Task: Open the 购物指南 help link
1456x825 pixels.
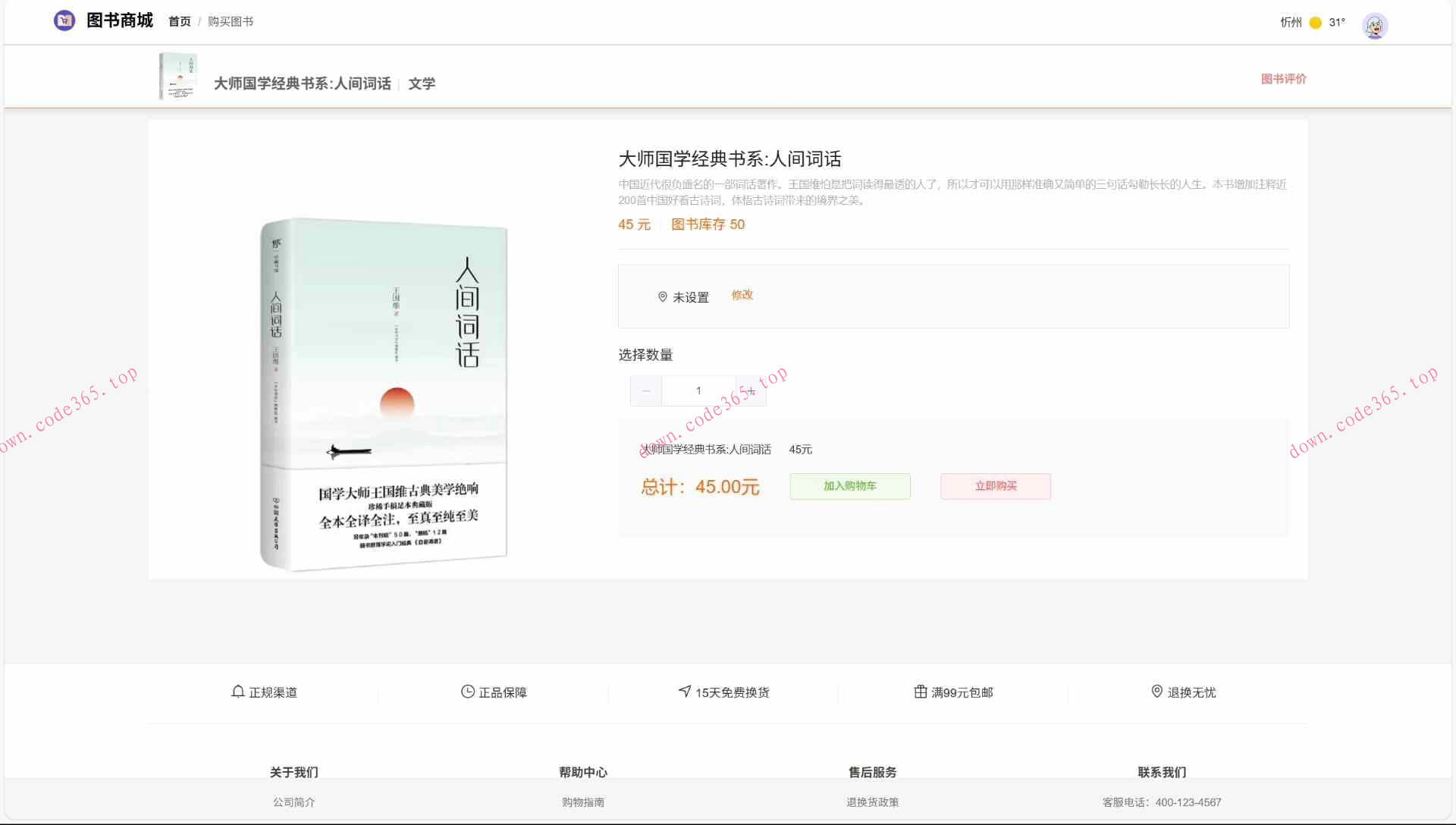Action: [x=582, y=801]
